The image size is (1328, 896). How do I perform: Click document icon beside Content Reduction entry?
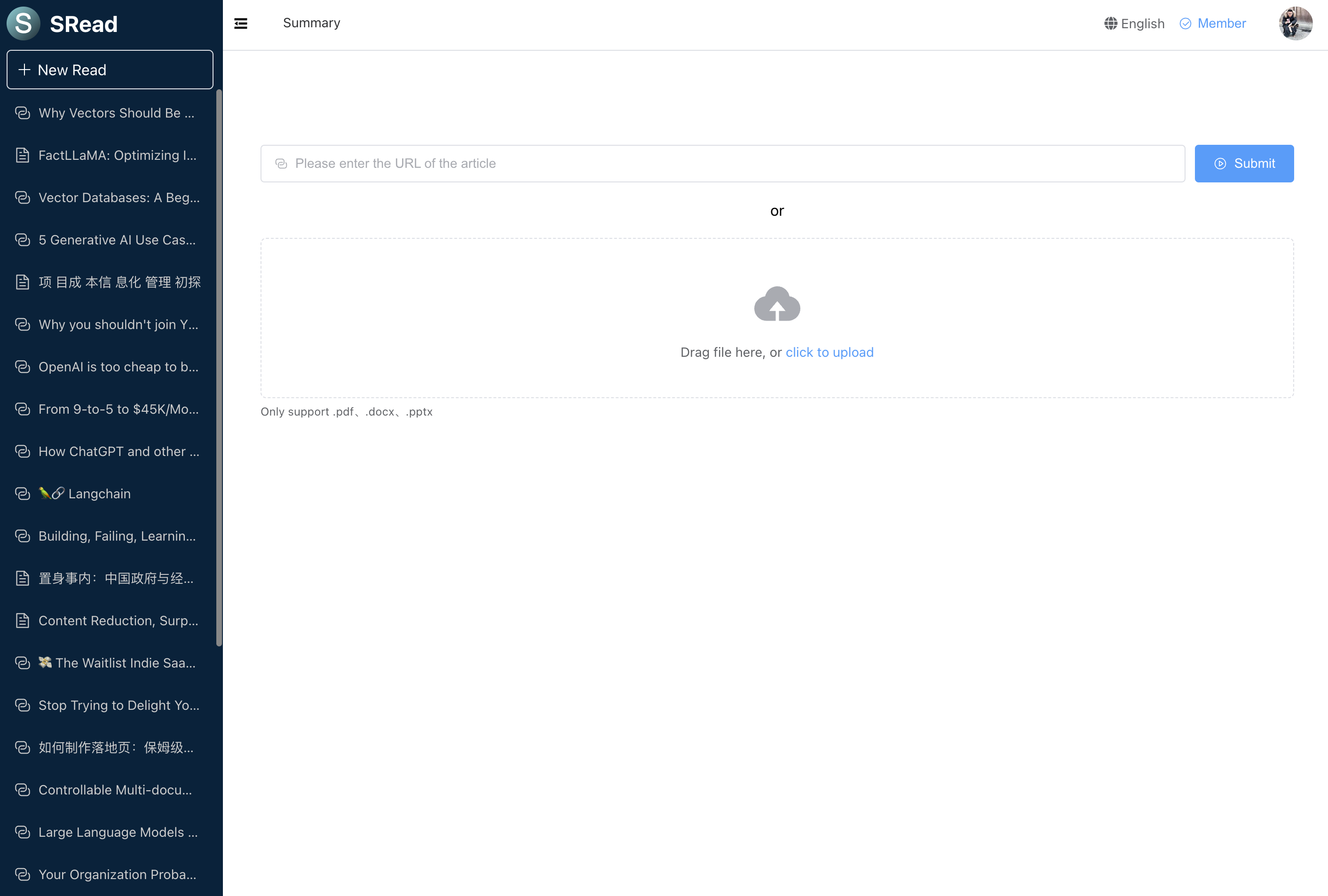point(22,621)
